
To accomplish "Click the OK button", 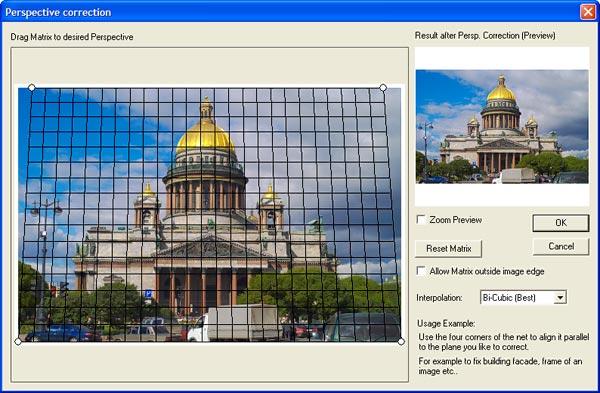I will (x=561, y=223).
